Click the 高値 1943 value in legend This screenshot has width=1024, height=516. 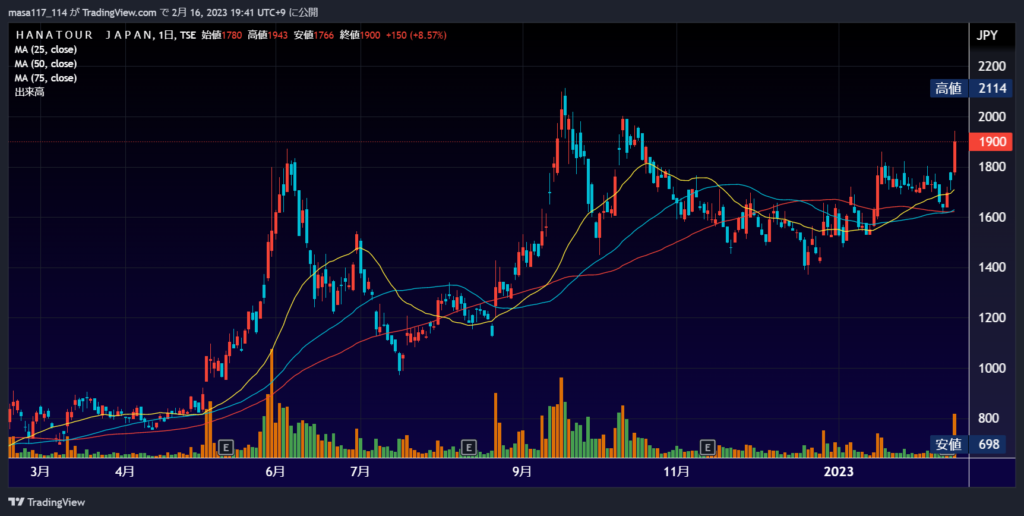pyautogui.click(x=267, y=35)
